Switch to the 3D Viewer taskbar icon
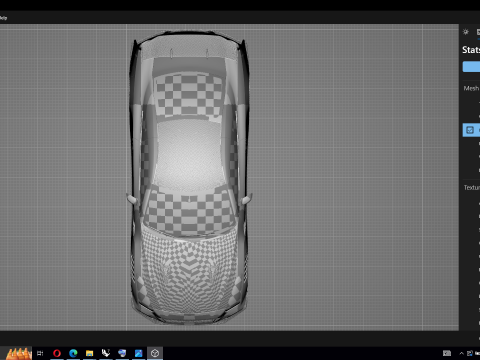 point(155,353)
